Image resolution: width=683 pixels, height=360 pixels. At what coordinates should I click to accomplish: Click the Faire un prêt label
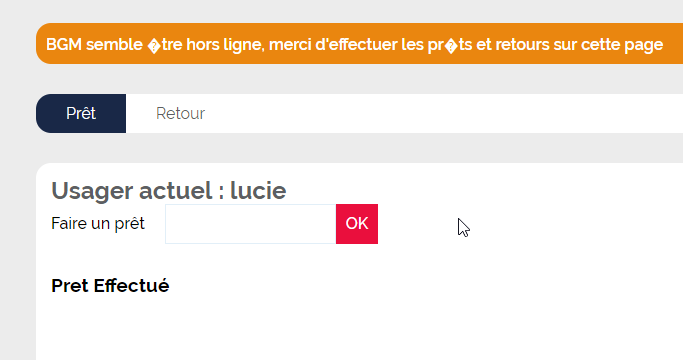[98, 224]
